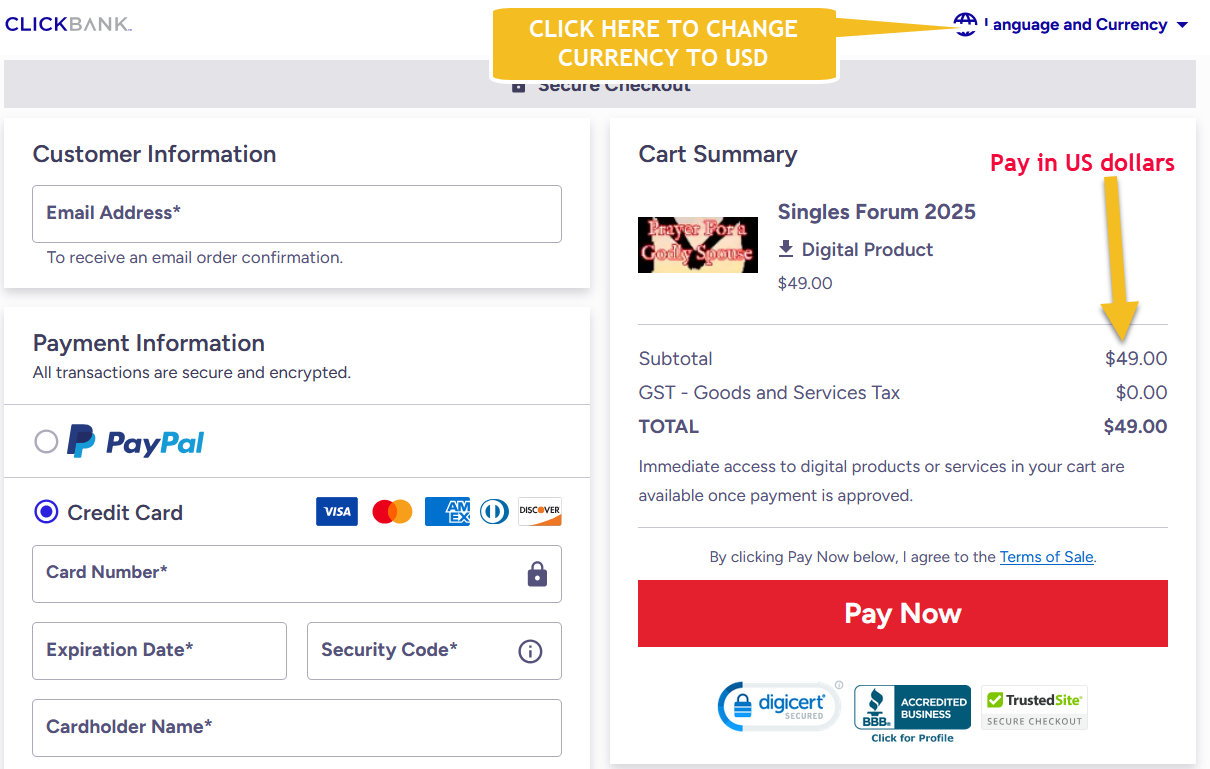The image size is (1210, 769).
Task: Click the ClickBank logo
Action: 68,24
